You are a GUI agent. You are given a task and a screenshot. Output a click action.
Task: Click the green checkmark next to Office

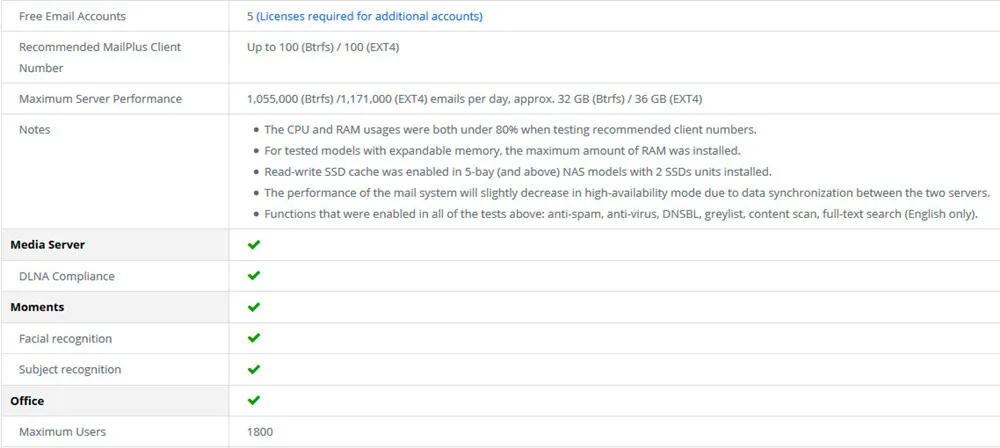click(x=254, y=400)
